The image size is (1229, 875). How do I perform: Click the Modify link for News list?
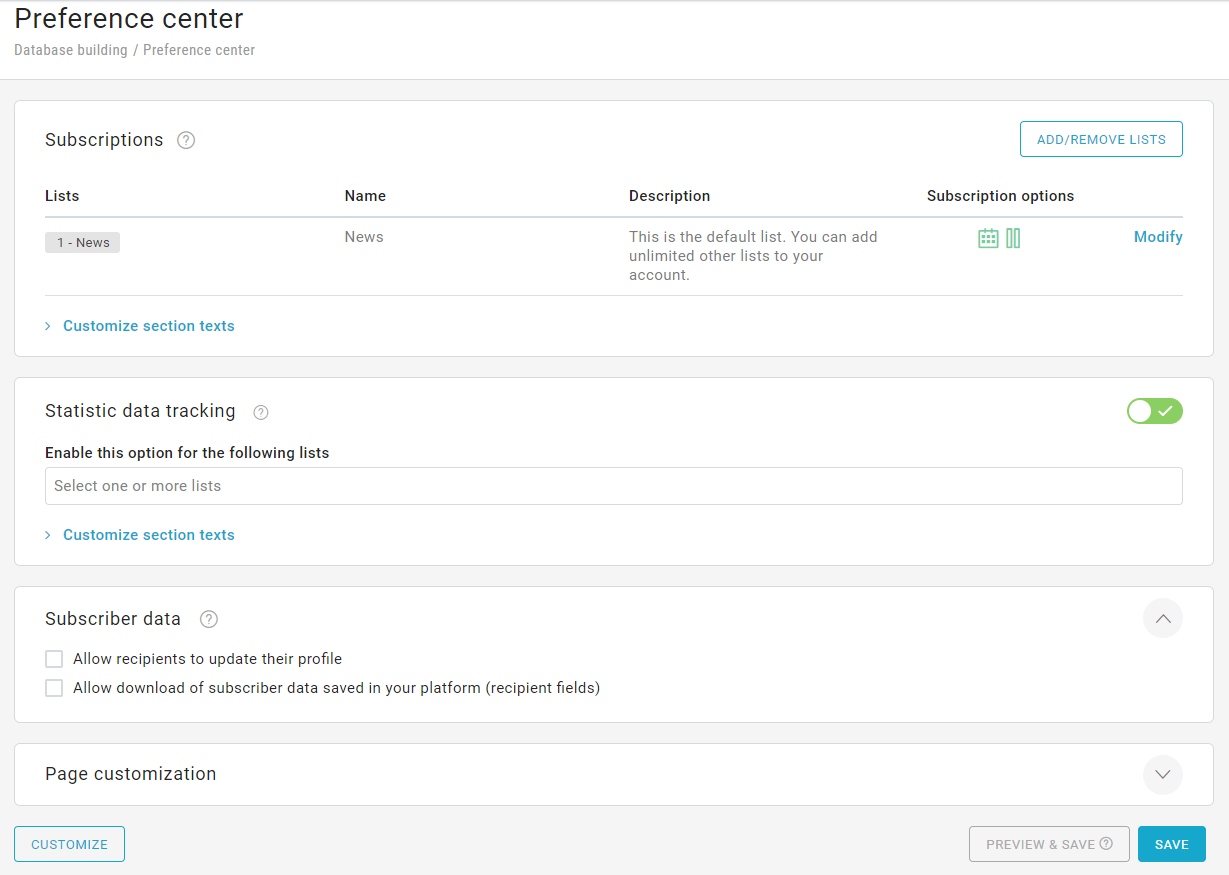tap(1157, 237)
